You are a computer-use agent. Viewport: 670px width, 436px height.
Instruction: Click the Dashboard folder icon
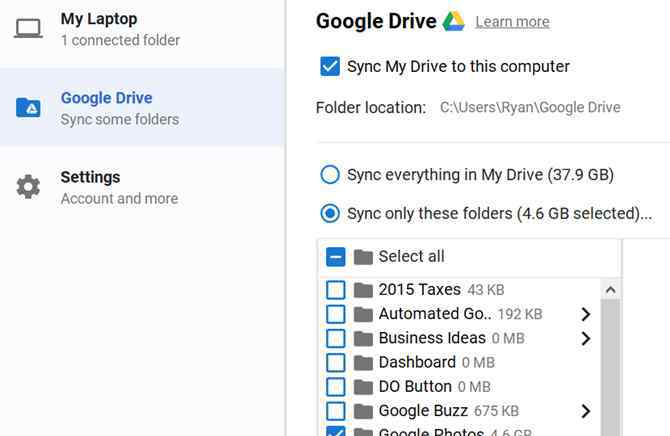pyautogui.click(x=363, y=363)
